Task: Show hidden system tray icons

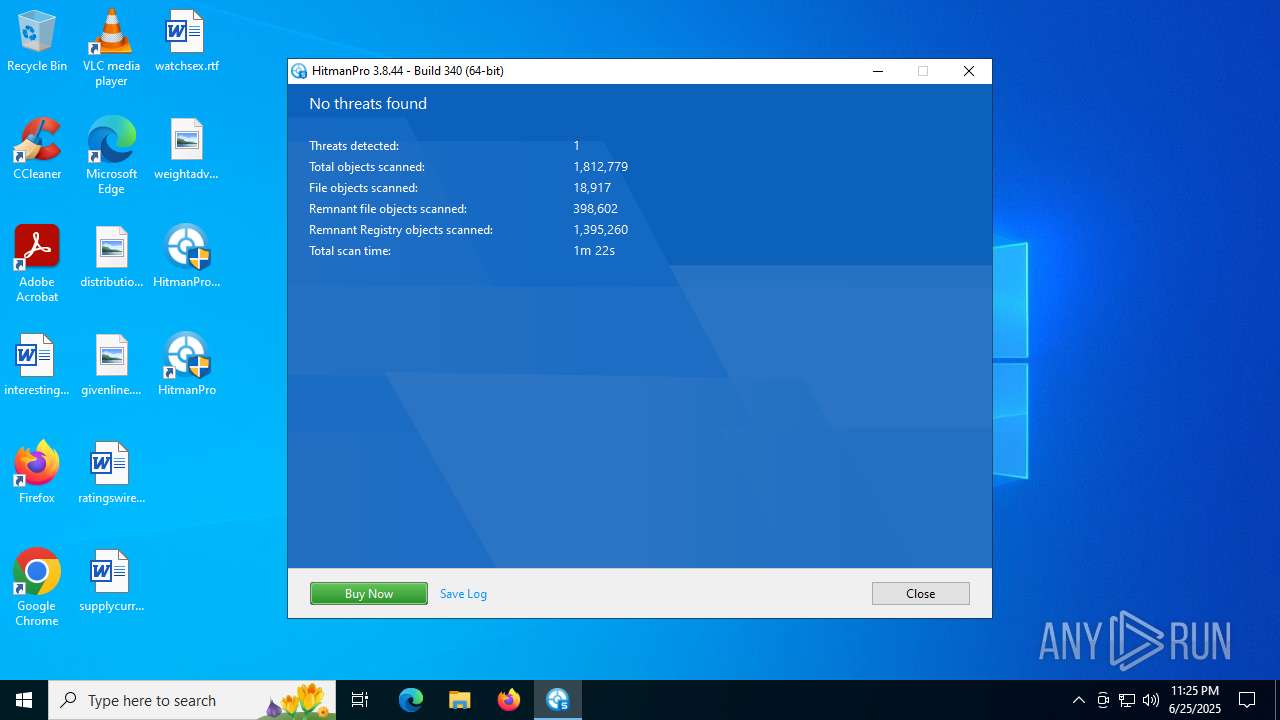Action: (1078, 700)
